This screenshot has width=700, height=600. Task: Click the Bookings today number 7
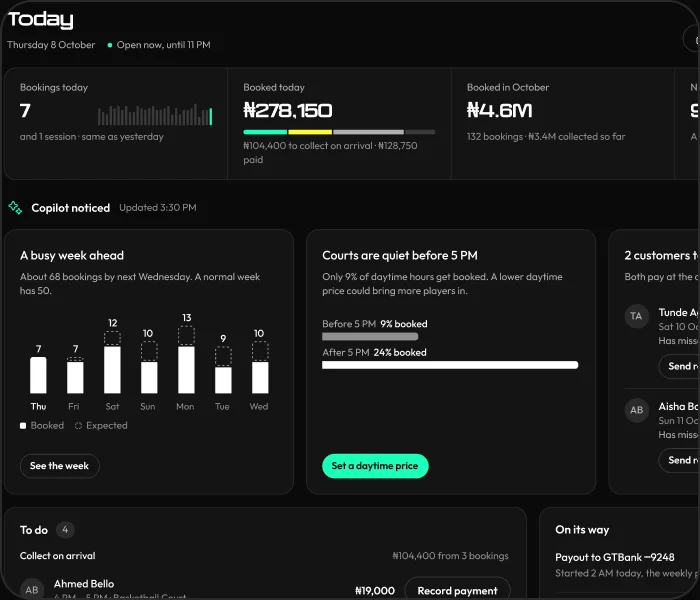pyautogui.click(x=25, y=110)
